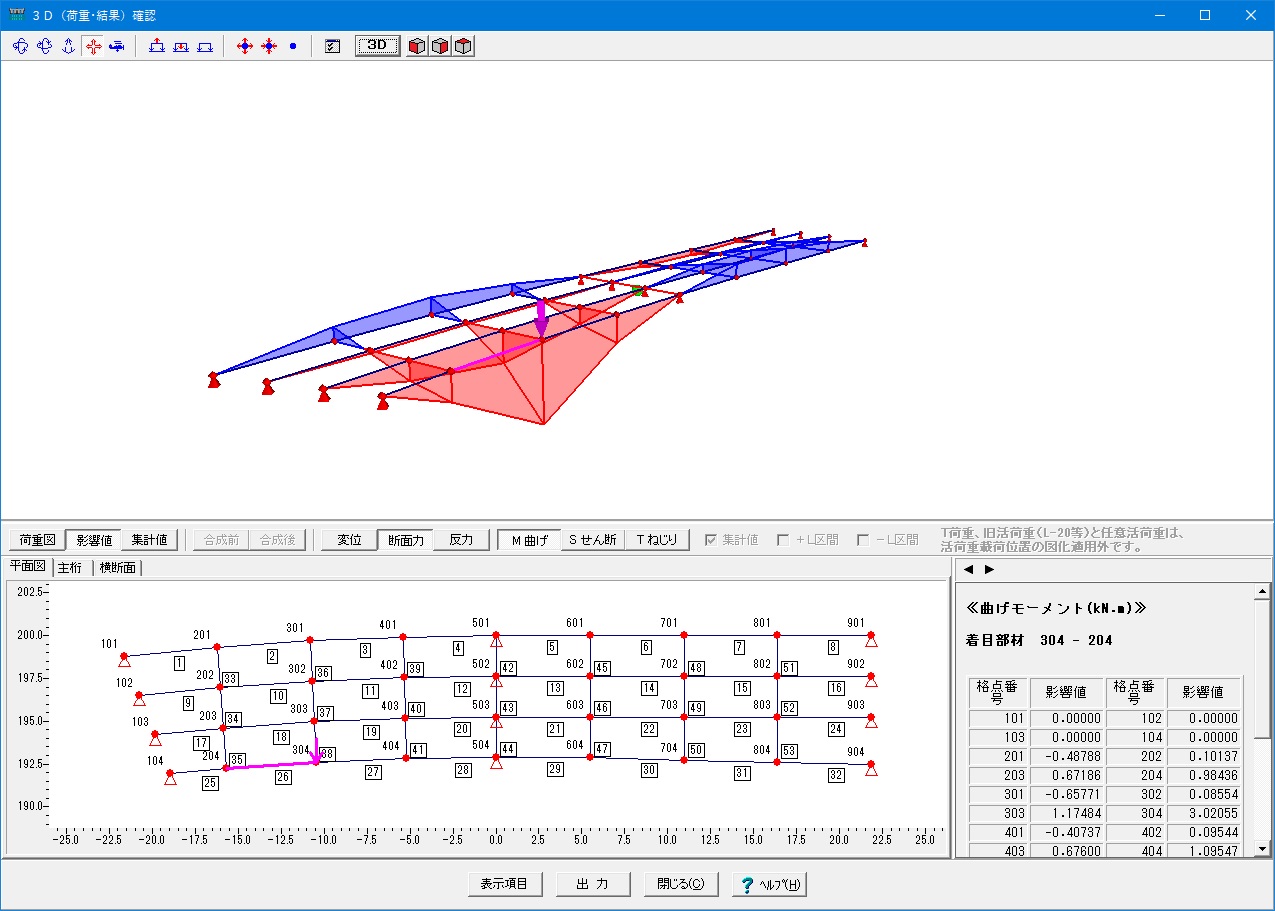This screenshot has width=1275, height=911.
Task: Click the 出力 output button
Action: (x=593, y=885)
